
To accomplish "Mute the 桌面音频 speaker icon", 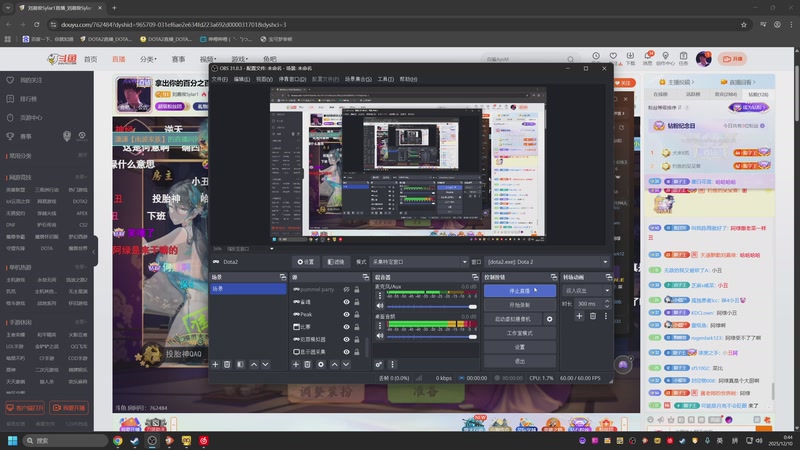I will click(380, 336).
